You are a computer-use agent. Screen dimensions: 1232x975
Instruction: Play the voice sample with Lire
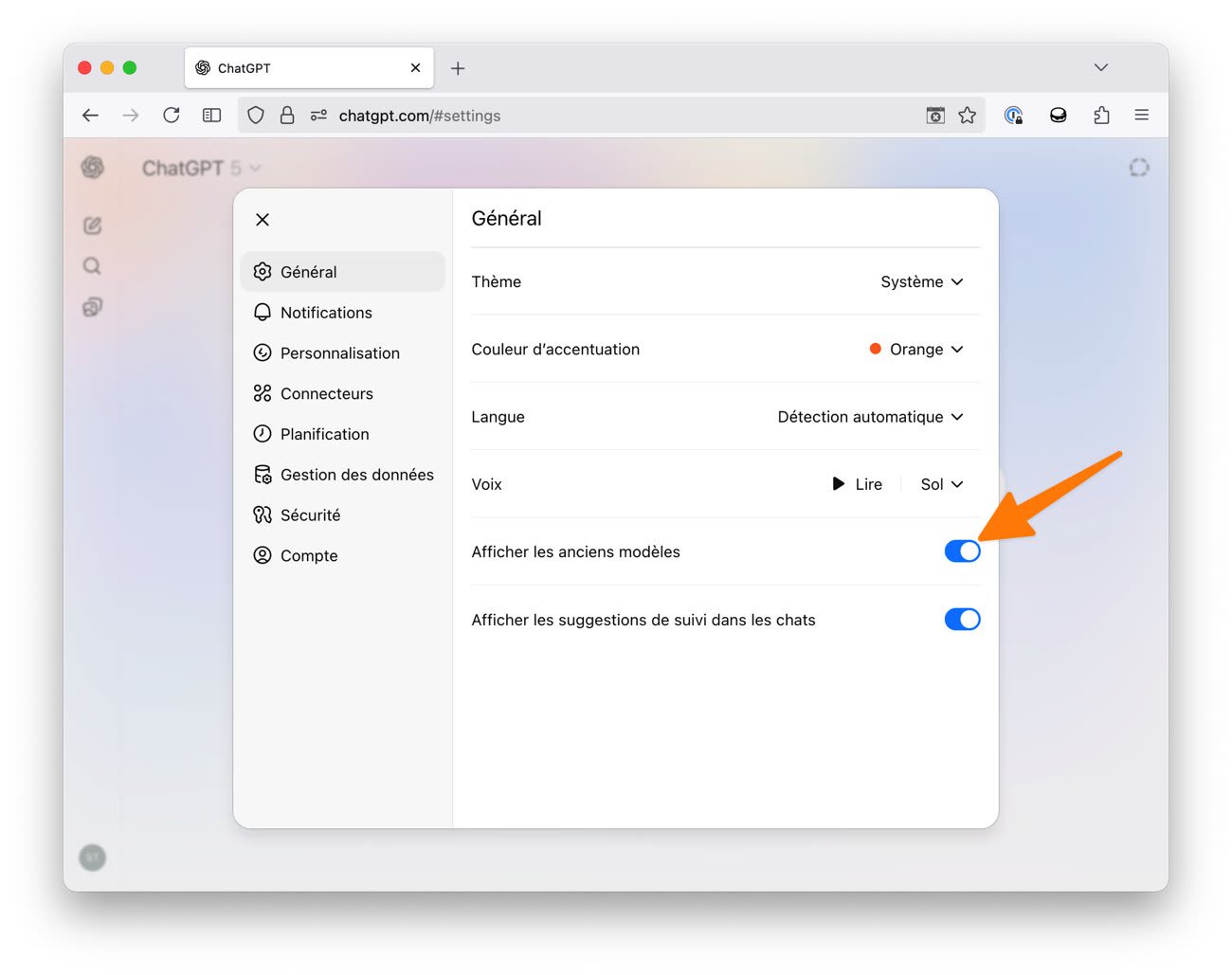click(x=857, y=484)
